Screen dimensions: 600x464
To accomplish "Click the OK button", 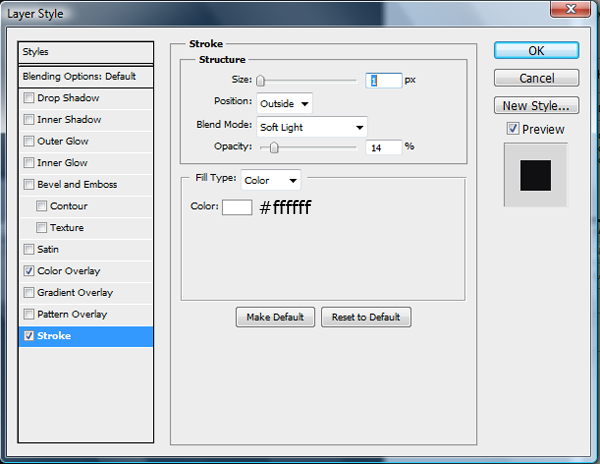I will tap(536, 50).
